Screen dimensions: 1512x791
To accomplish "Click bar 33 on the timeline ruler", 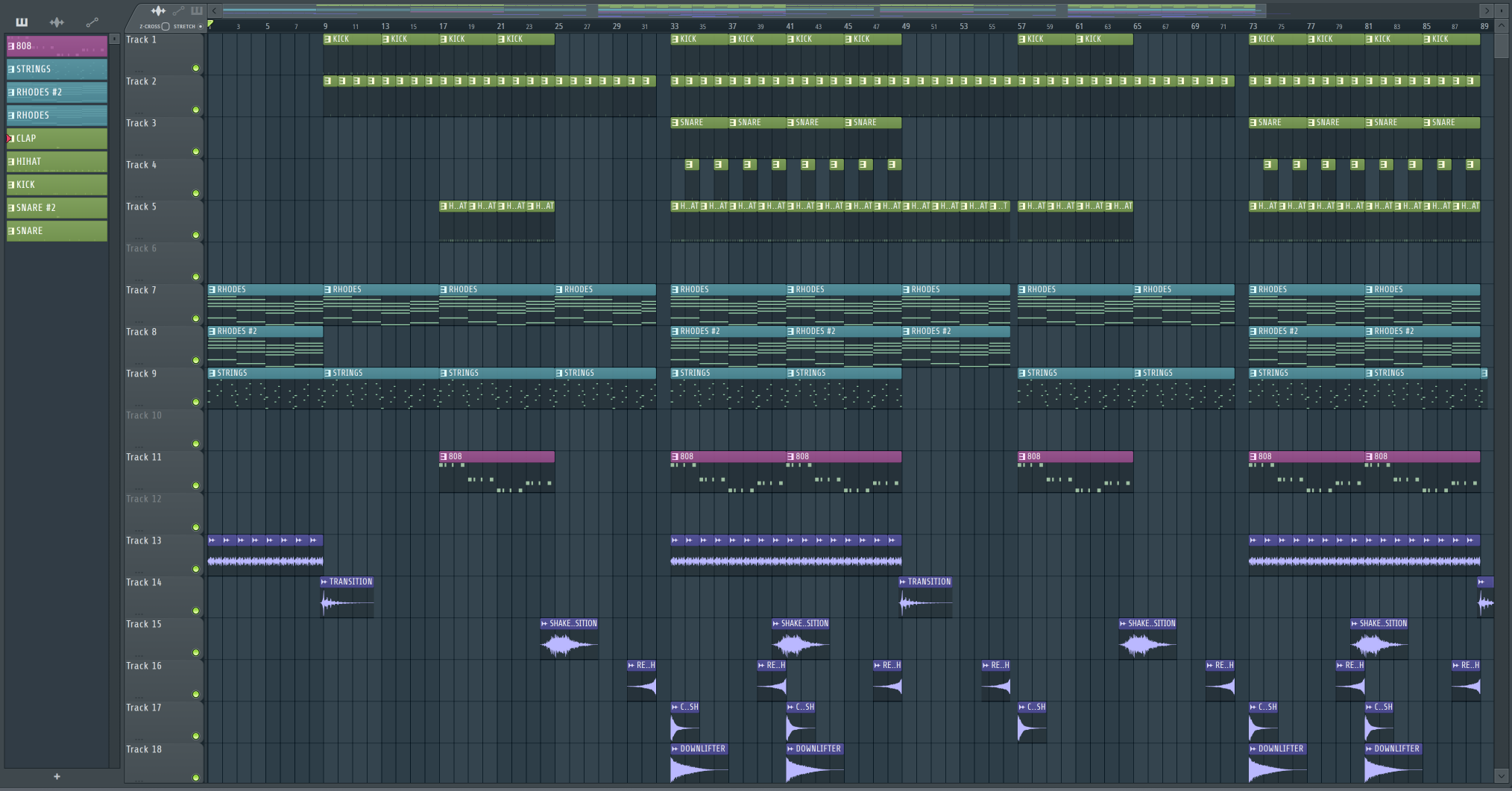I will (674, 26).
